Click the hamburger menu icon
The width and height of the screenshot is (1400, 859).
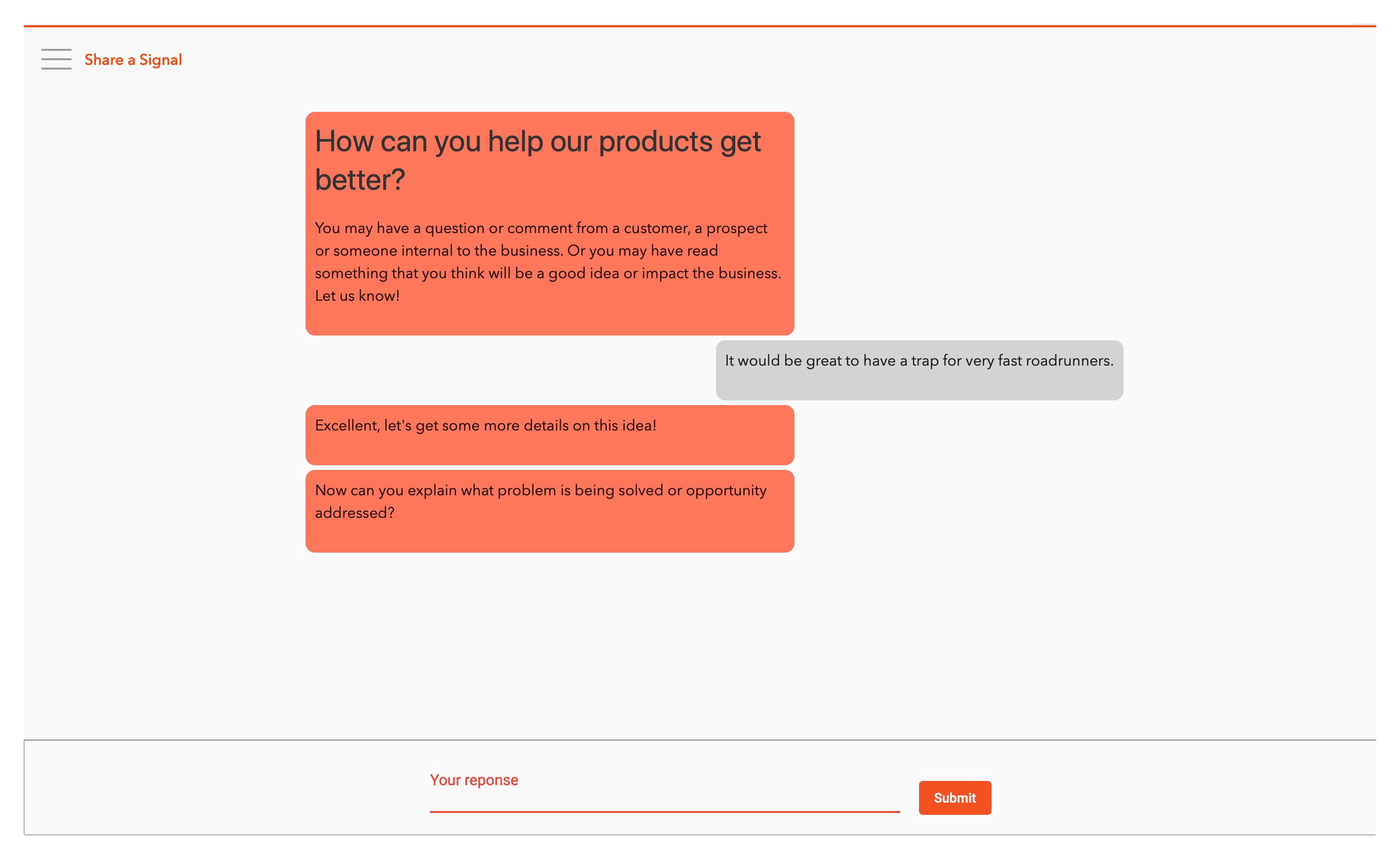[55, 60]
